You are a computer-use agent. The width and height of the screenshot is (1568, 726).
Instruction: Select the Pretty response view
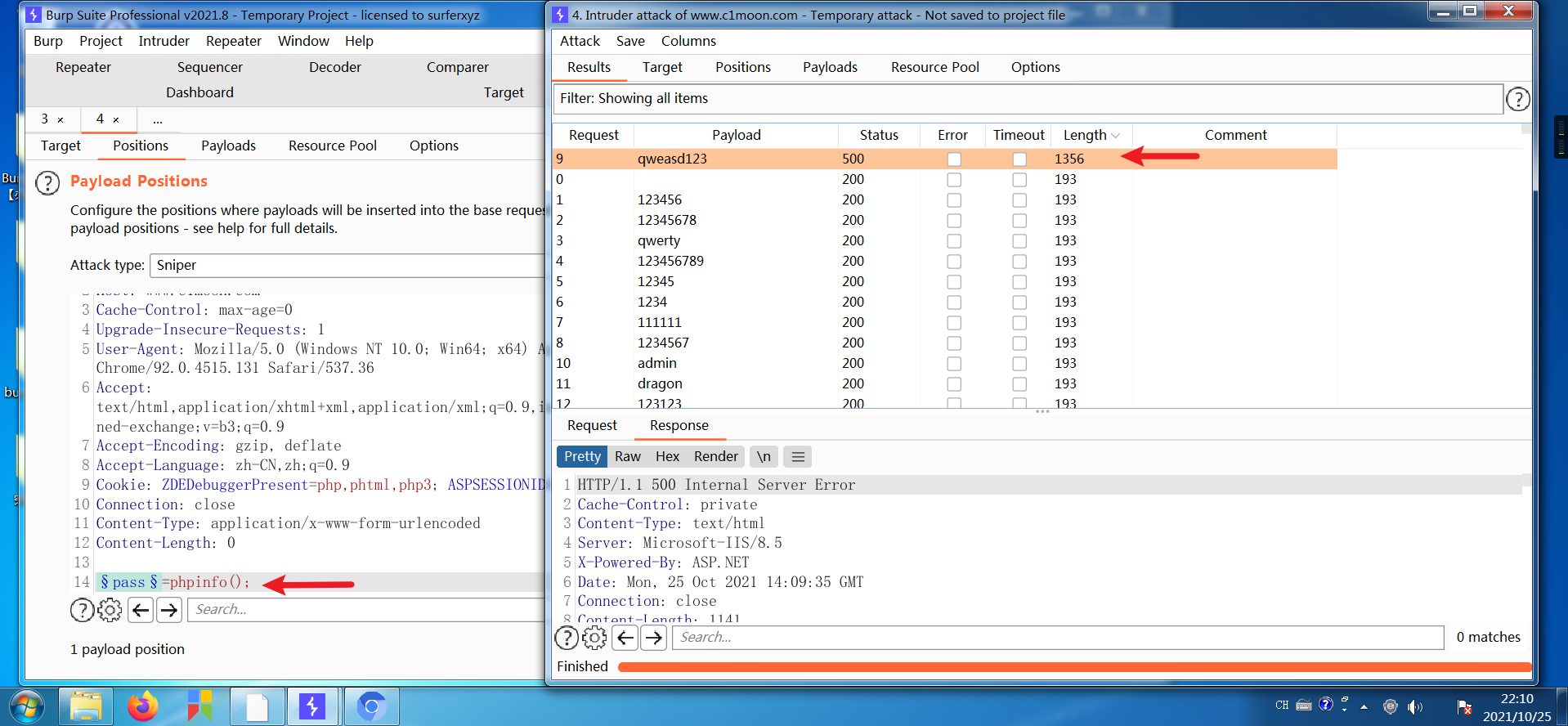coord(582,457)
